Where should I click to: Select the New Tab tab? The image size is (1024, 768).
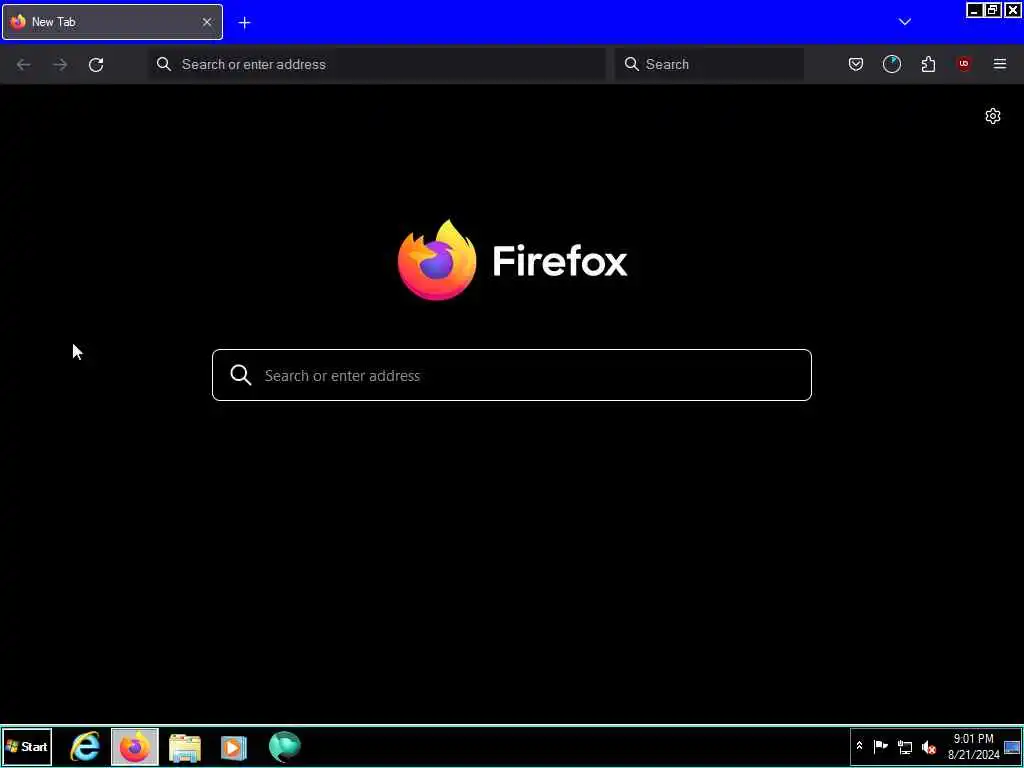pyautogui.click(x=112, y=22)
